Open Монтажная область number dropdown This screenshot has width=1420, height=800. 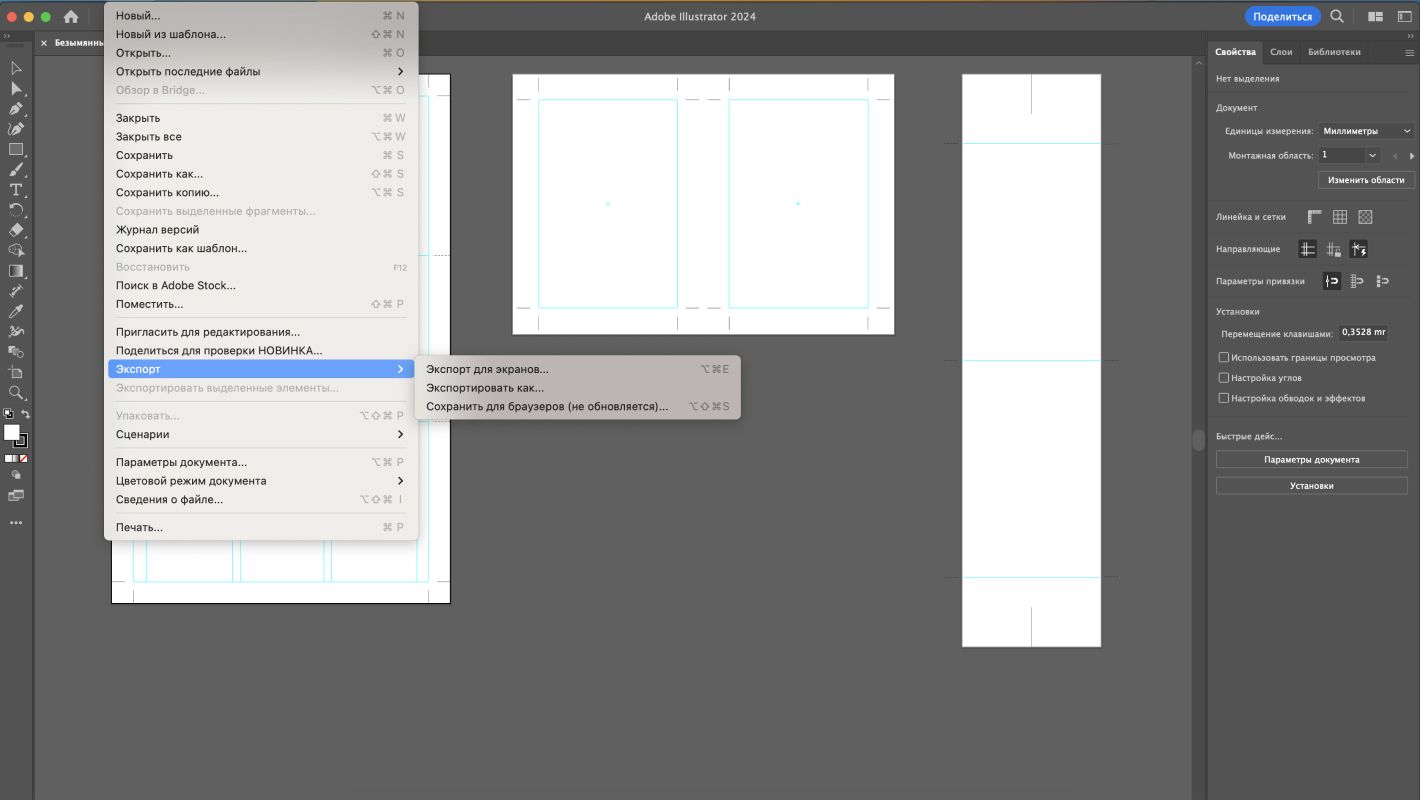click(x=1373, y=155)
